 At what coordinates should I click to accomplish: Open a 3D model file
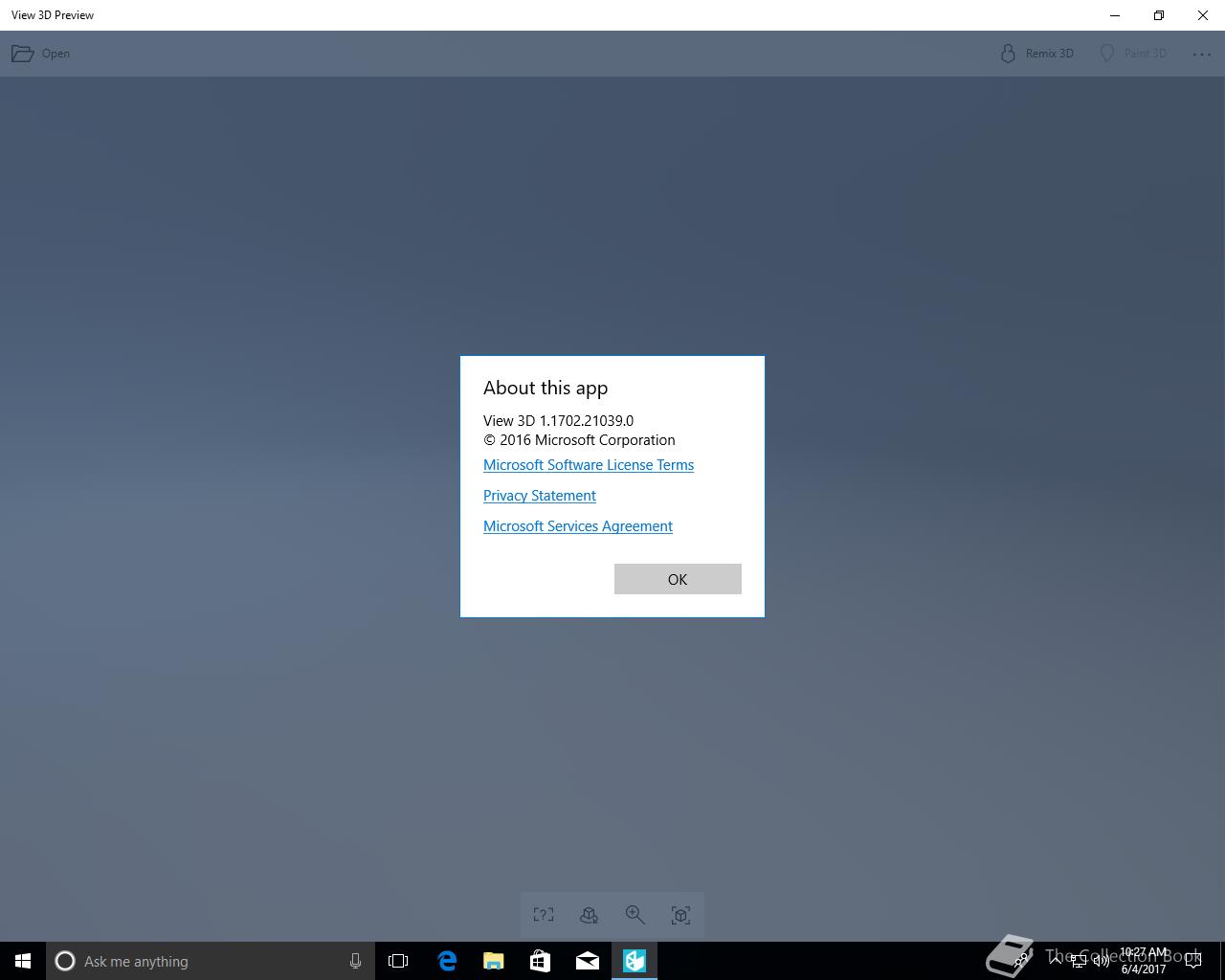(40, 54)
